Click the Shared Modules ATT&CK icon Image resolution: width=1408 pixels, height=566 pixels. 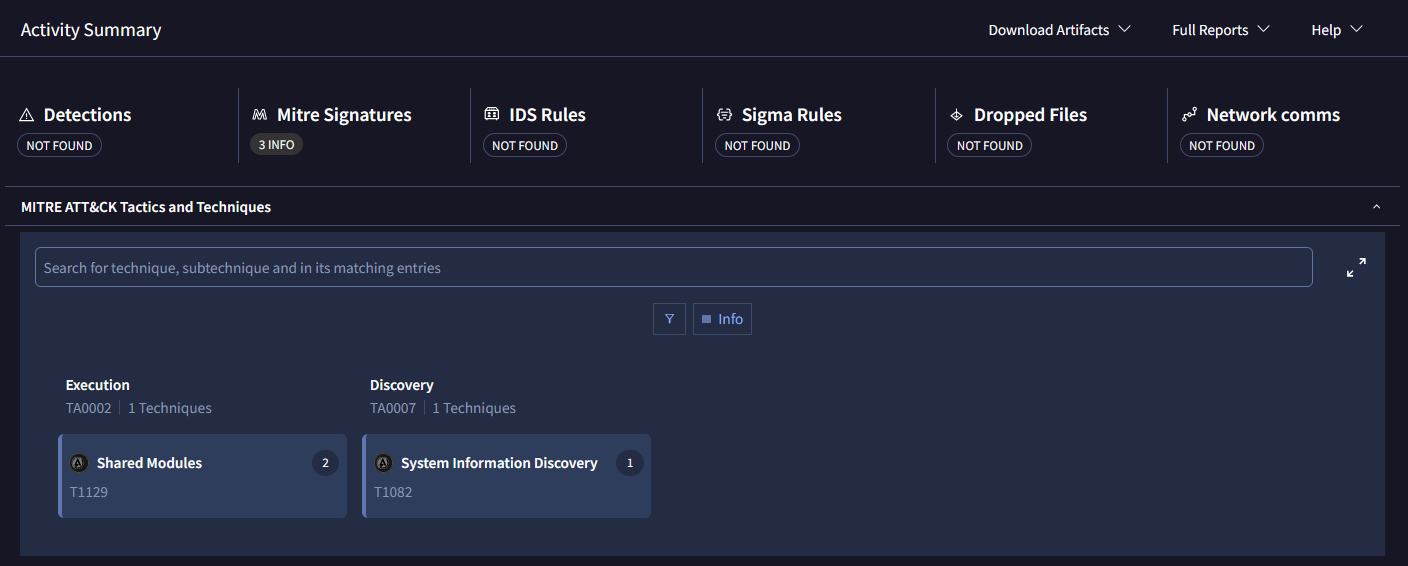(x=79, y=463)
